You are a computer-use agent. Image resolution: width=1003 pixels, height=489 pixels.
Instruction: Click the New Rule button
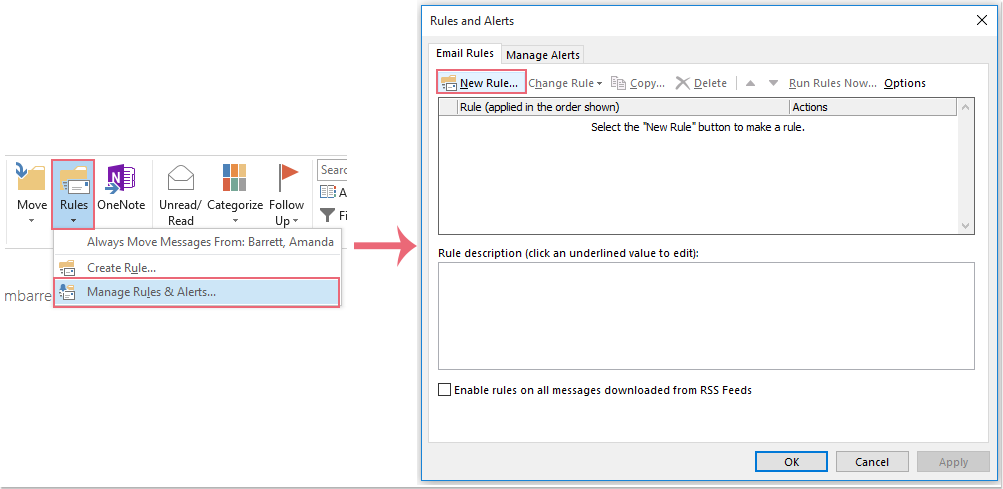coord(481,83)
